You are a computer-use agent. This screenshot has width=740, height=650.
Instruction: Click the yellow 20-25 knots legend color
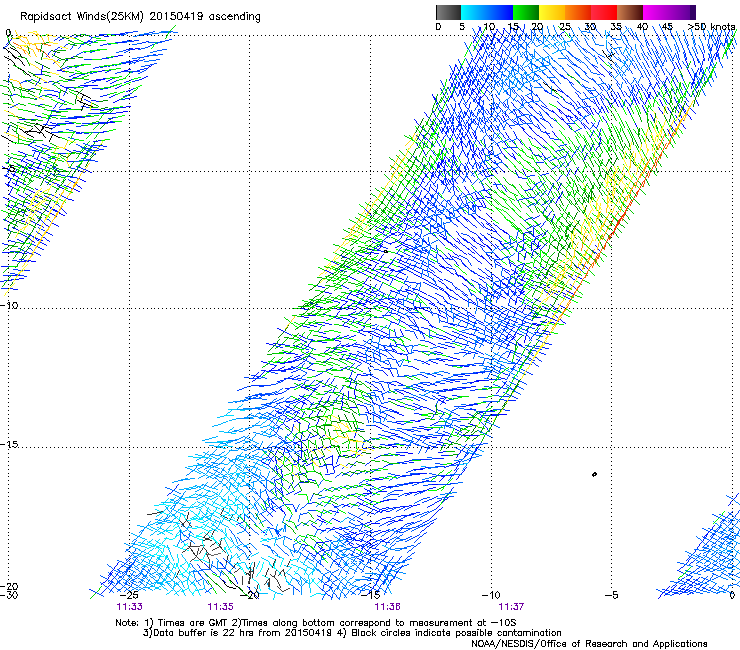pyautogui.click(x=552, y=12)
